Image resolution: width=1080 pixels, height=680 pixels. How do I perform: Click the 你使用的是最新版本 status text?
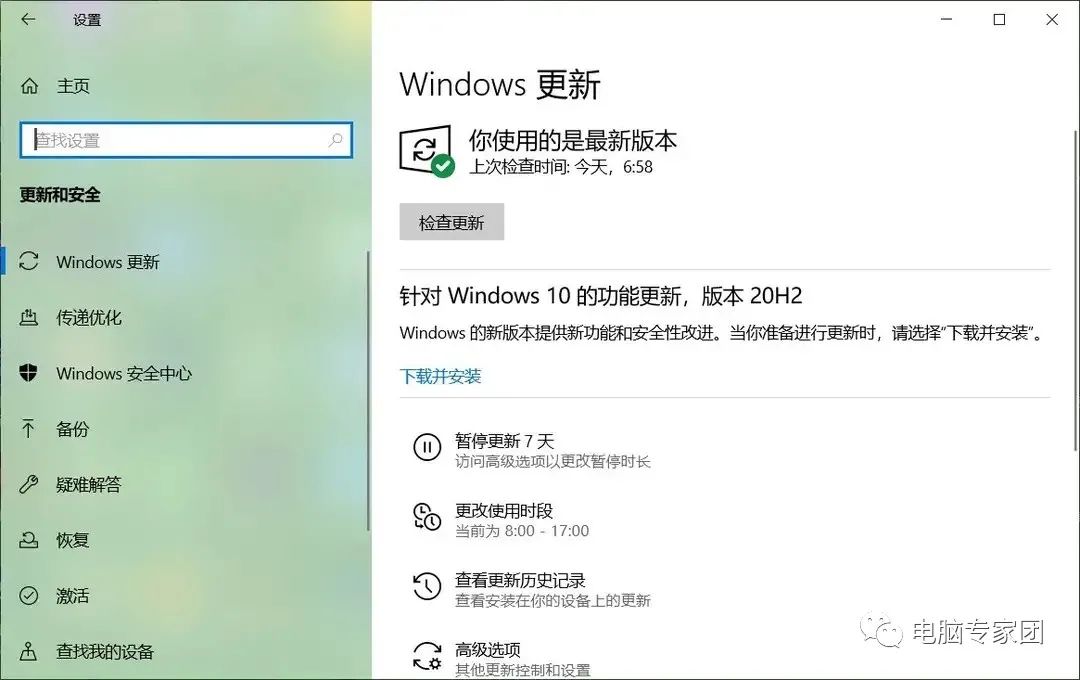pos(573,141)
